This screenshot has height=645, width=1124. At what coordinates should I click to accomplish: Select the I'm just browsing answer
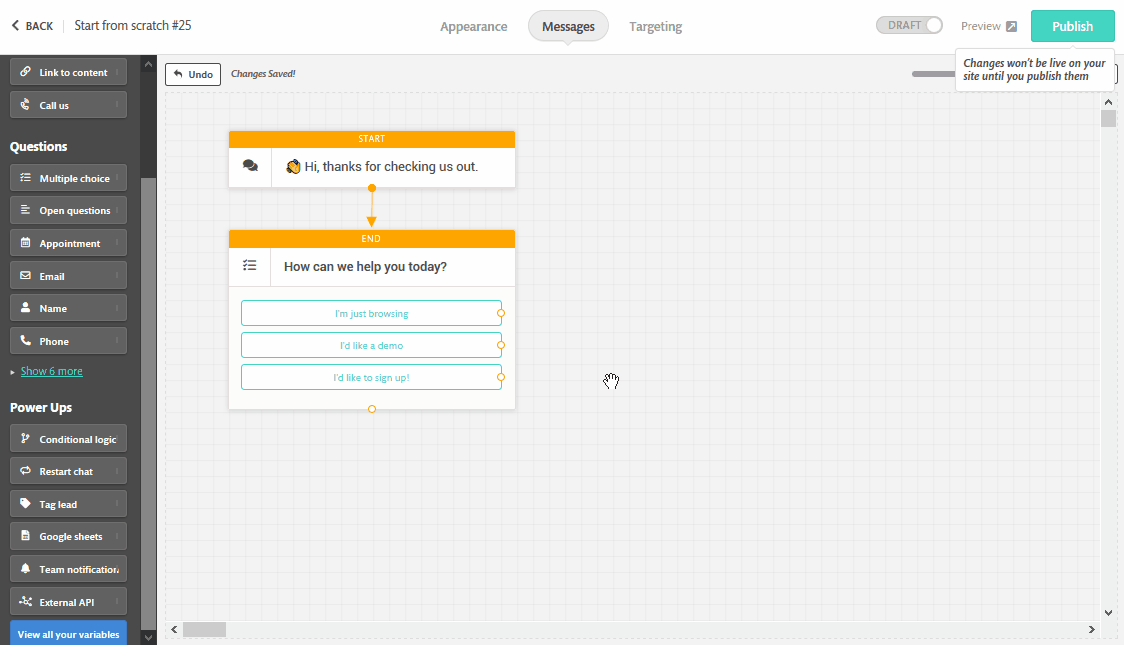click(x=371, y=313)
